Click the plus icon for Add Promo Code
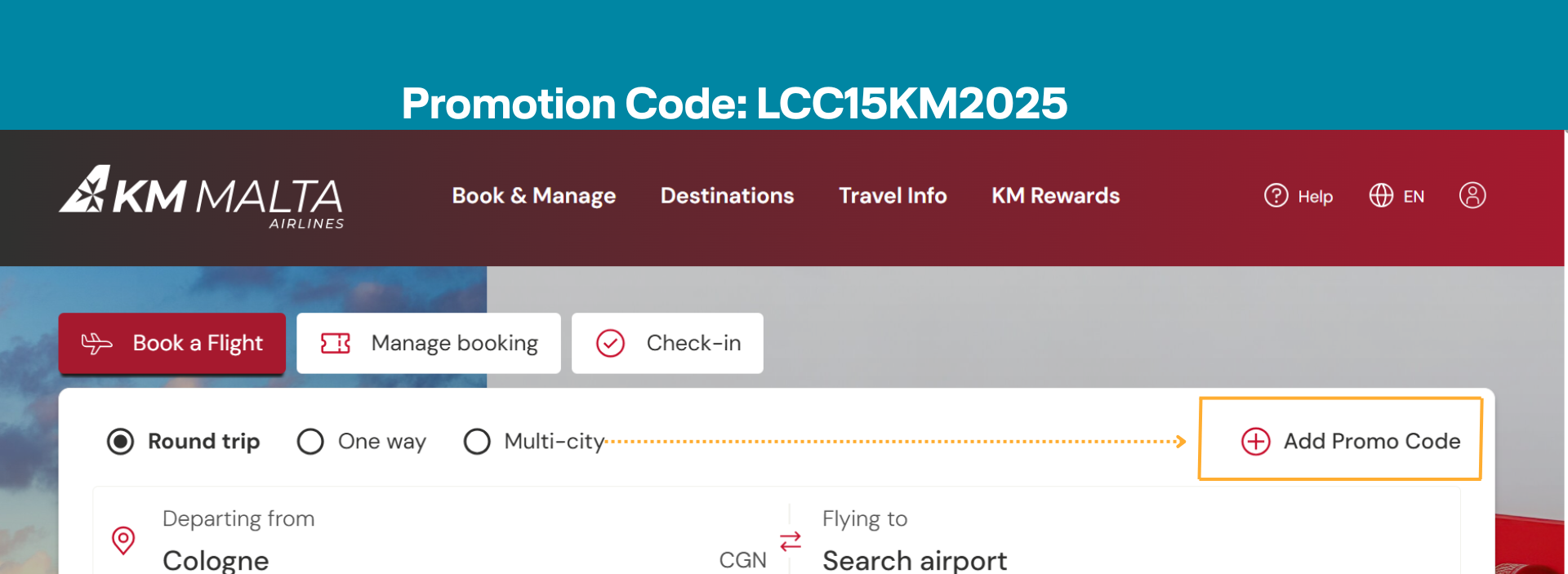The width and height of the screenshot is (1568, 574). pyautogui.click(x=1255, y=442)
